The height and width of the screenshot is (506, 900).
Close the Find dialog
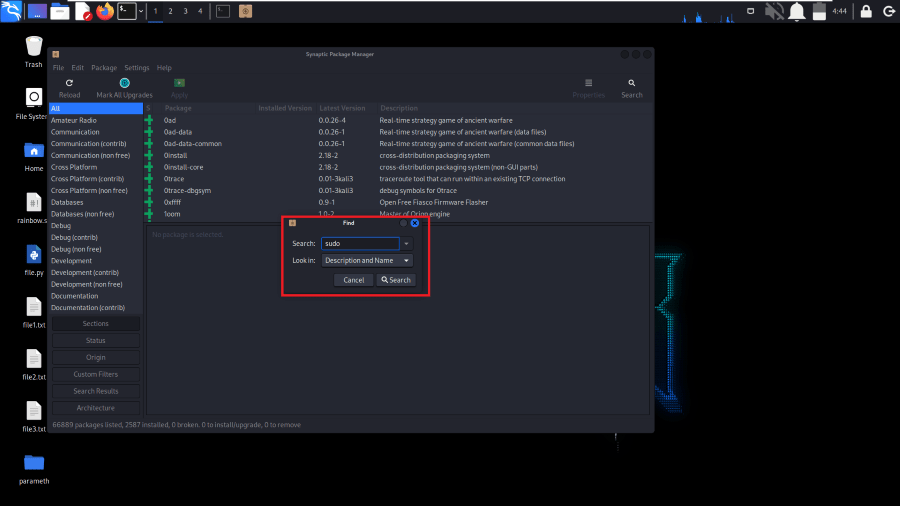tap(415, 223)
